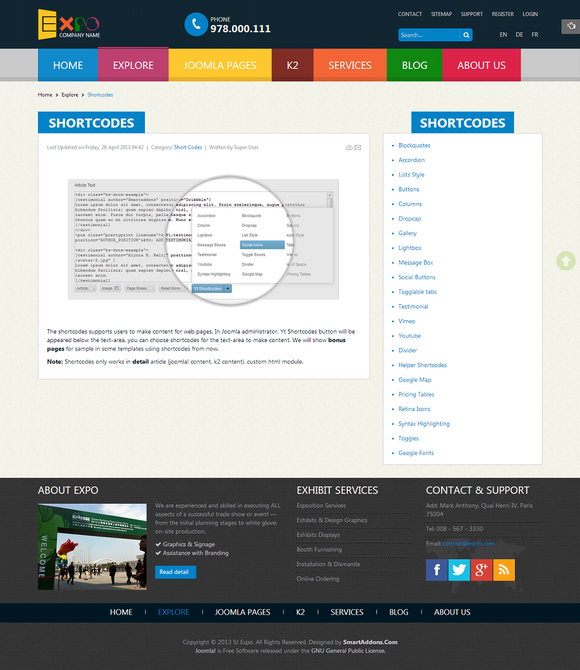Open the Pricing Tables link
The height and width of the screenshot is (670, 580).
(416, 394)
